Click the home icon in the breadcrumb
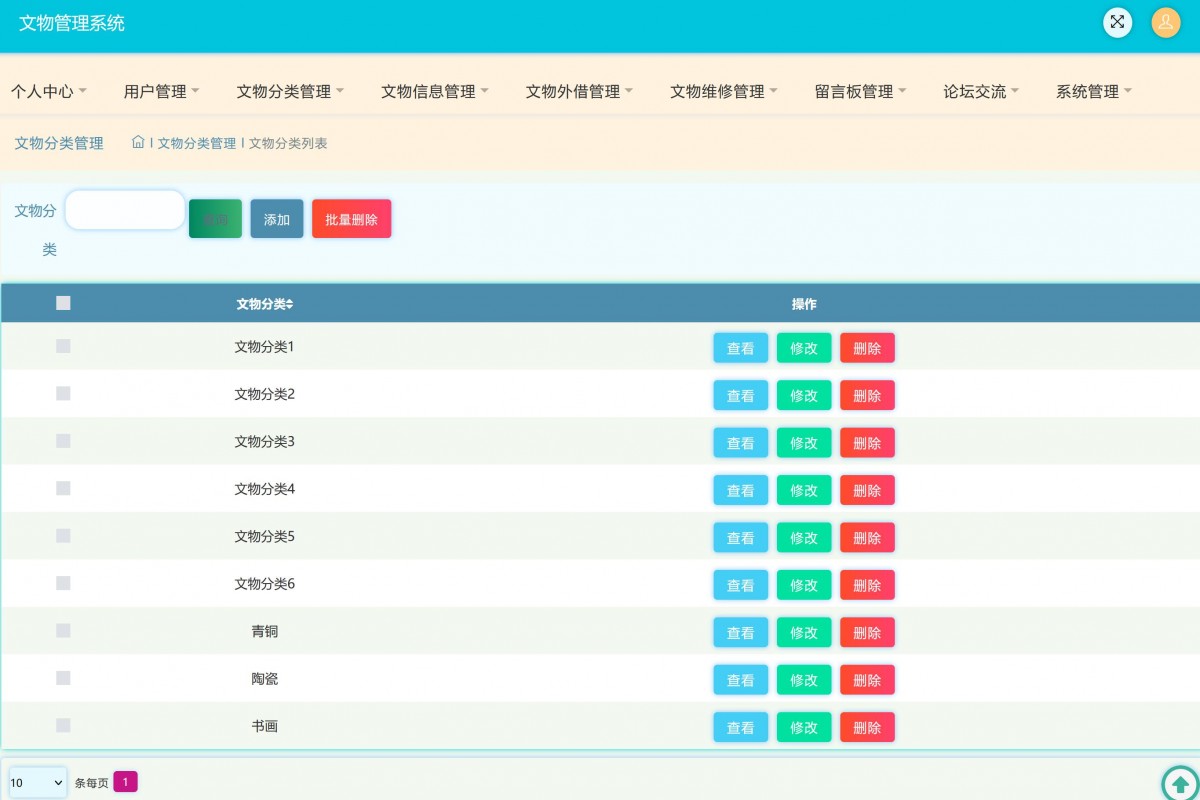Viewport: 1200px width, 800px height. (x=137, y=143)
